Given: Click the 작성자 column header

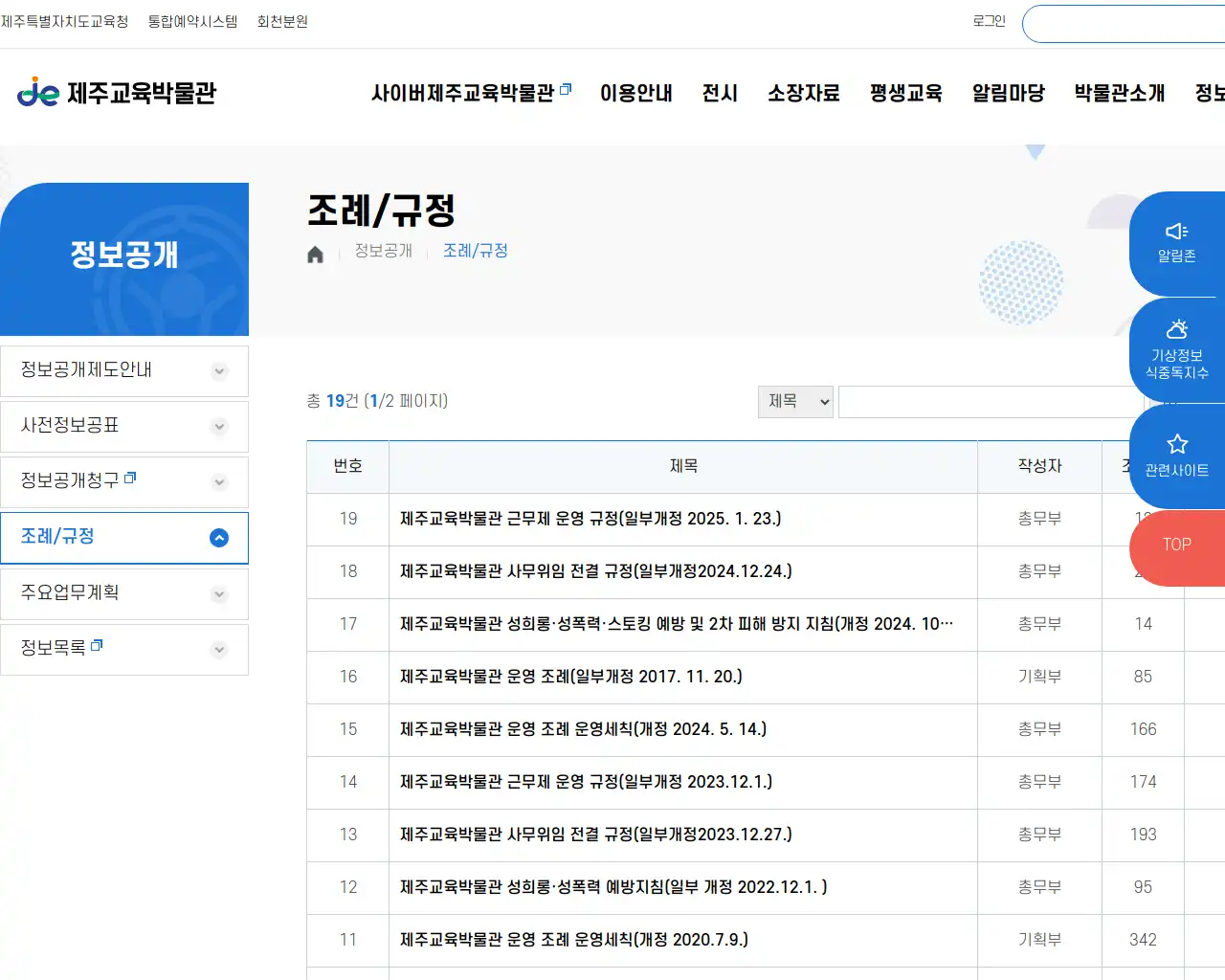Looking at the screenshot, I should coord(1040,466).
